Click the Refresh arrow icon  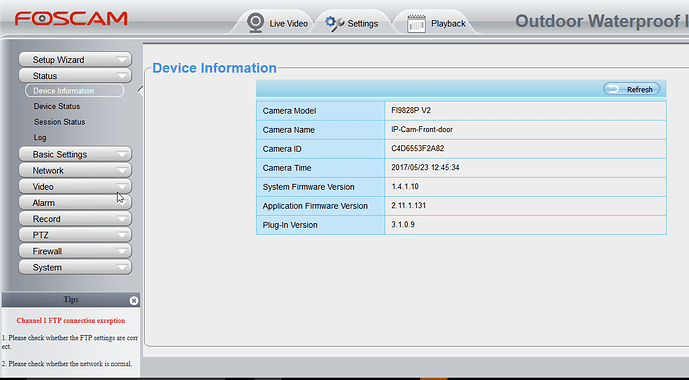pos(613,89)
